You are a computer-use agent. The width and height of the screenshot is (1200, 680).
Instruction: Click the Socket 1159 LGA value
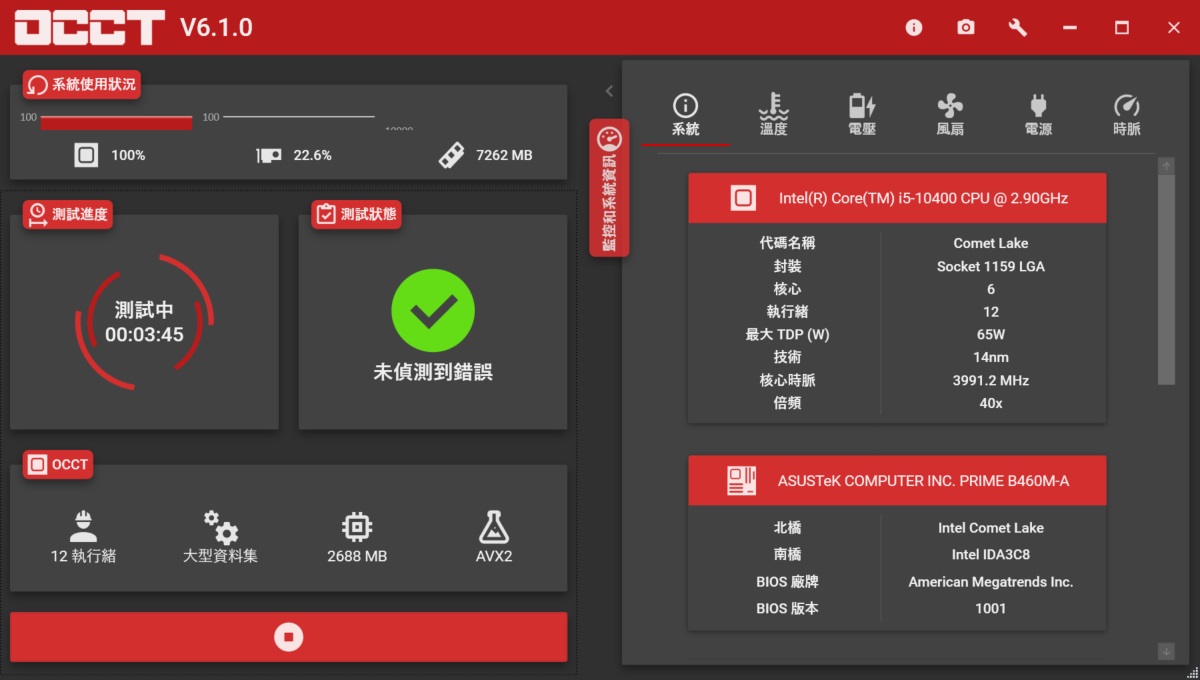click(991, 266)
